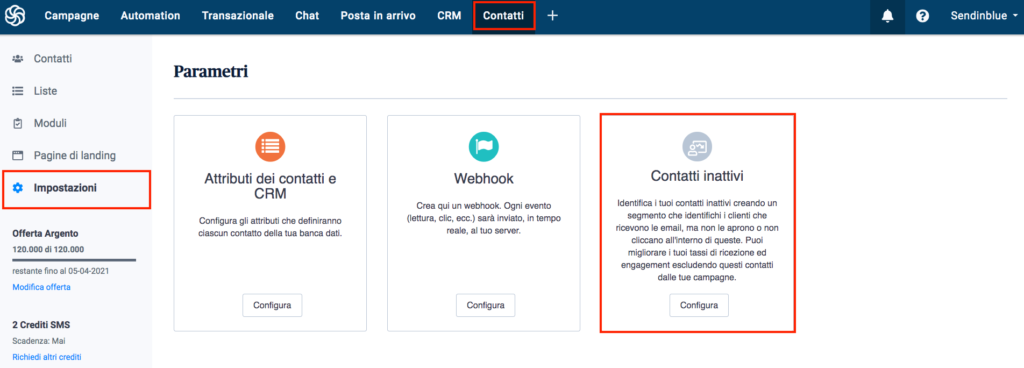Click the 120.000 di 120.000 text
Image resolution: width=1024 pixels, height=368 pixels.
coord(48,249)
